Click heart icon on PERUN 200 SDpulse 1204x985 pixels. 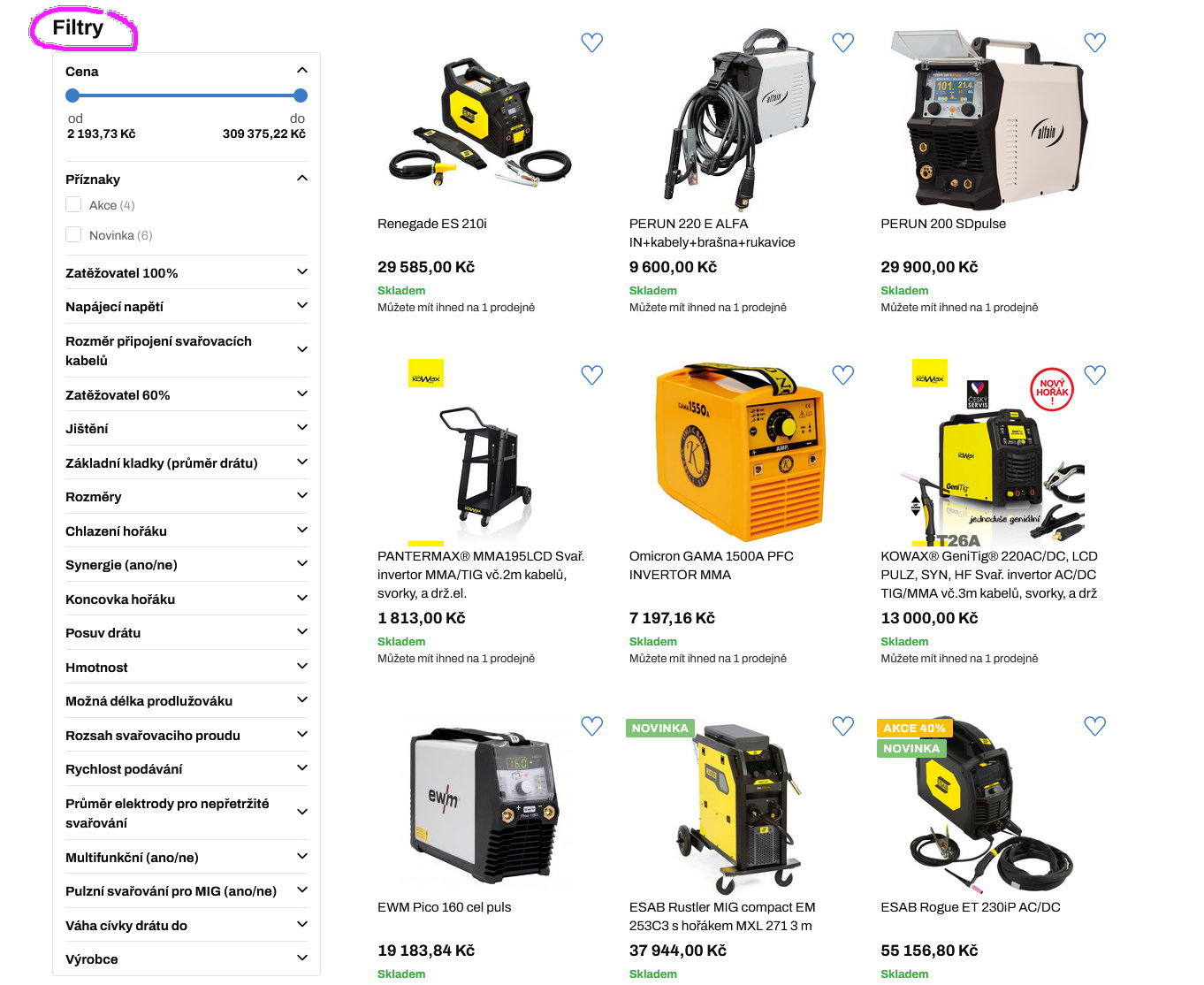click(x=1094, y=42)
